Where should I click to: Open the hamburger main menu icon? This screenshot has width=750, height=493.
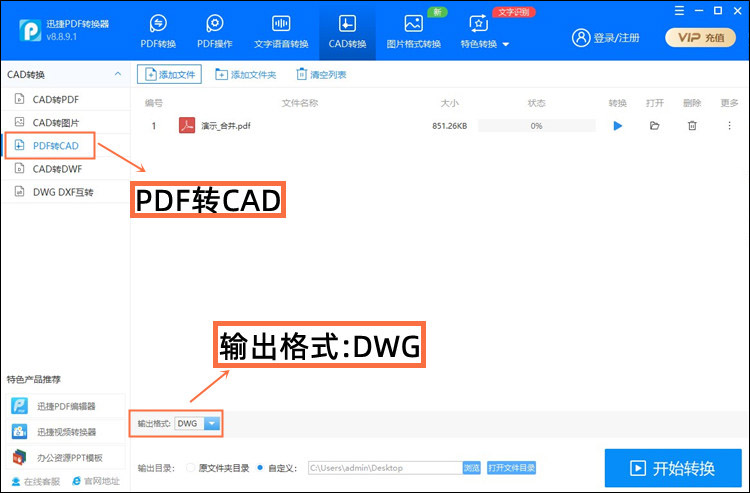click(679, 11)
